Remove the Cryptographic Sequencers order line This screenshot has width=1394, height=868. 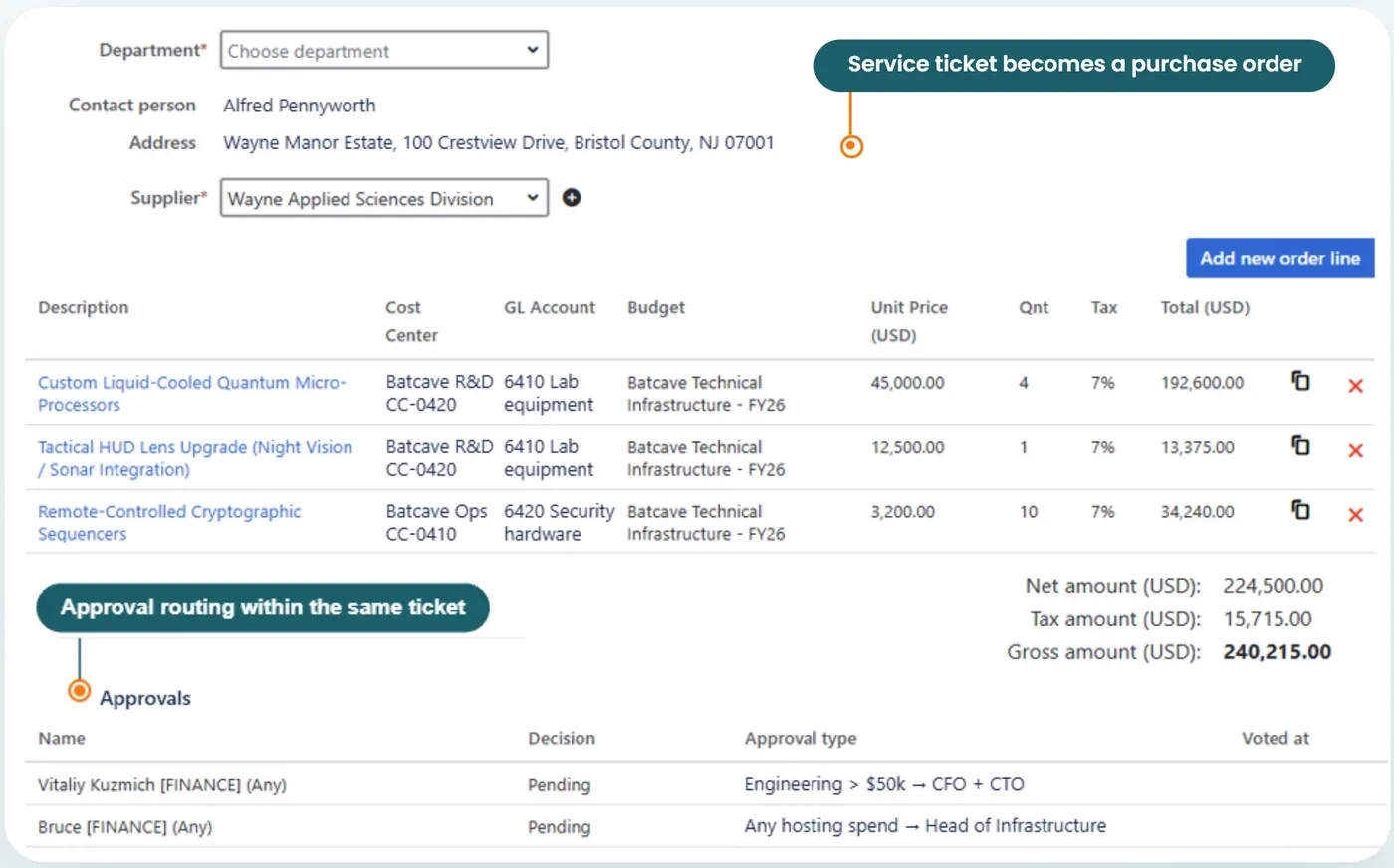pos(1355,515)
